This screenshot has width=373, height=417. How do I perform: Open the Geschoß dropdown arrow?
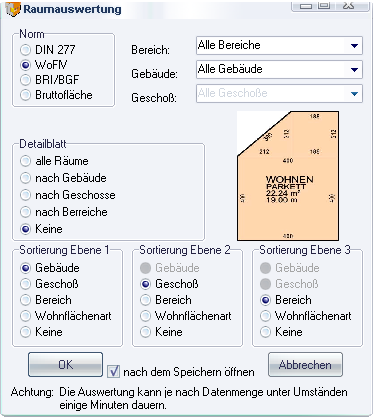pyautogui.click(x=354, y=94)
